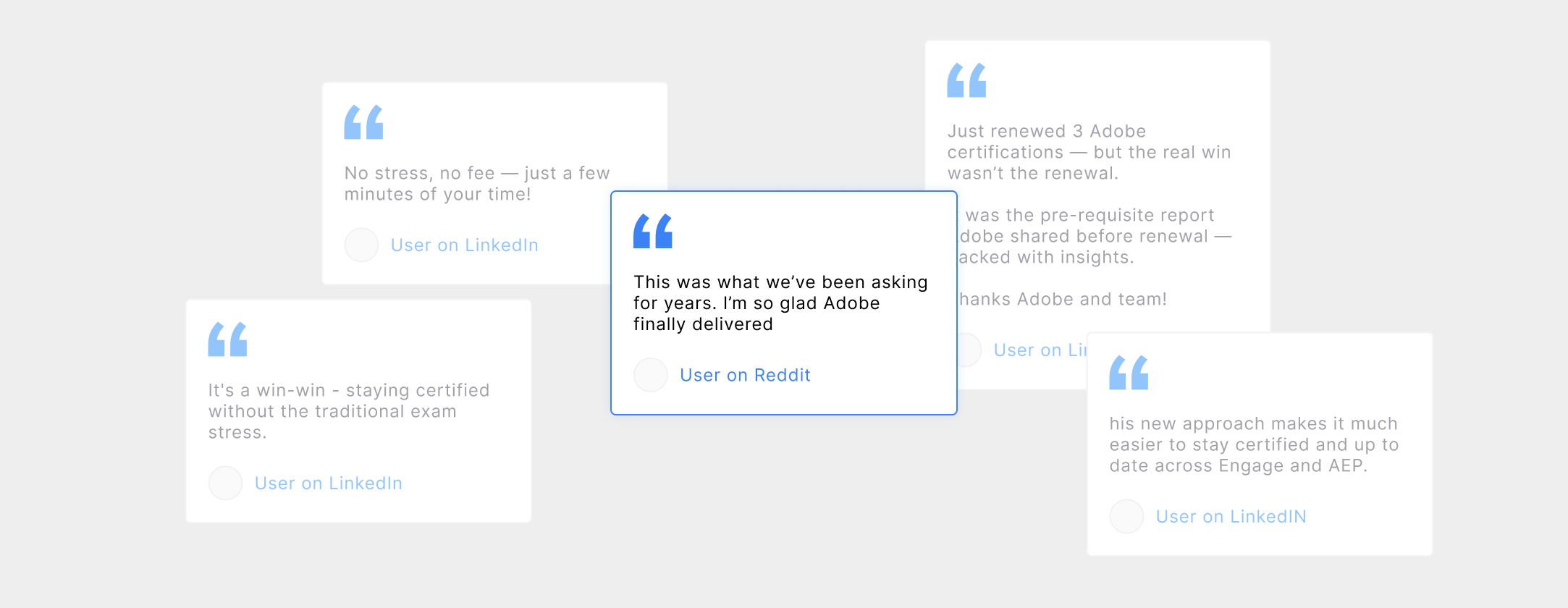Select the "No stress, no fee" testimonial text
This screenshot has height=608, width=1568.
point(476,183)
